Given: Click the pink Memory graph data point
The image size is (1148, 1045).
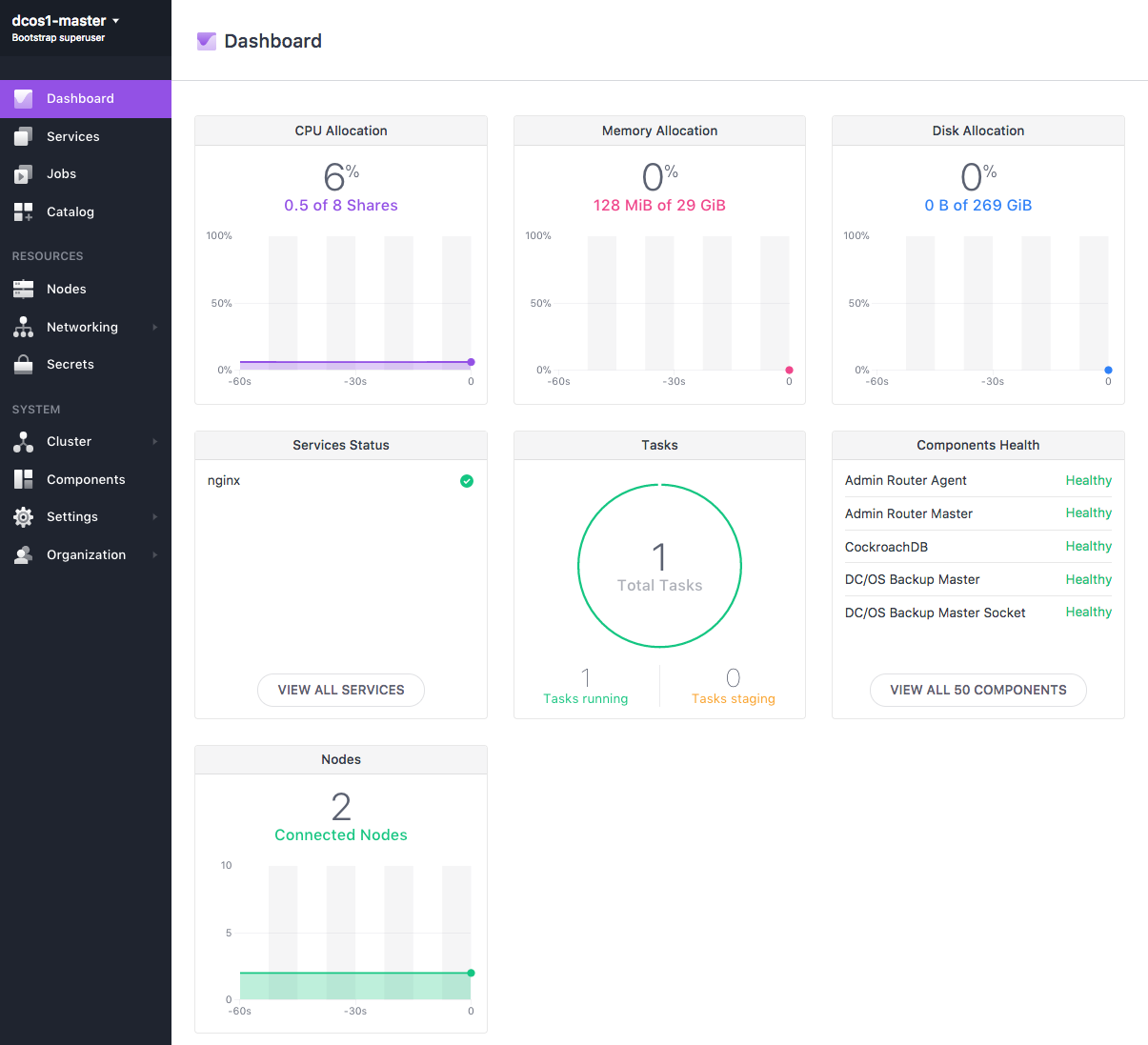Looking at the screenshot, I should coord(789,370).
